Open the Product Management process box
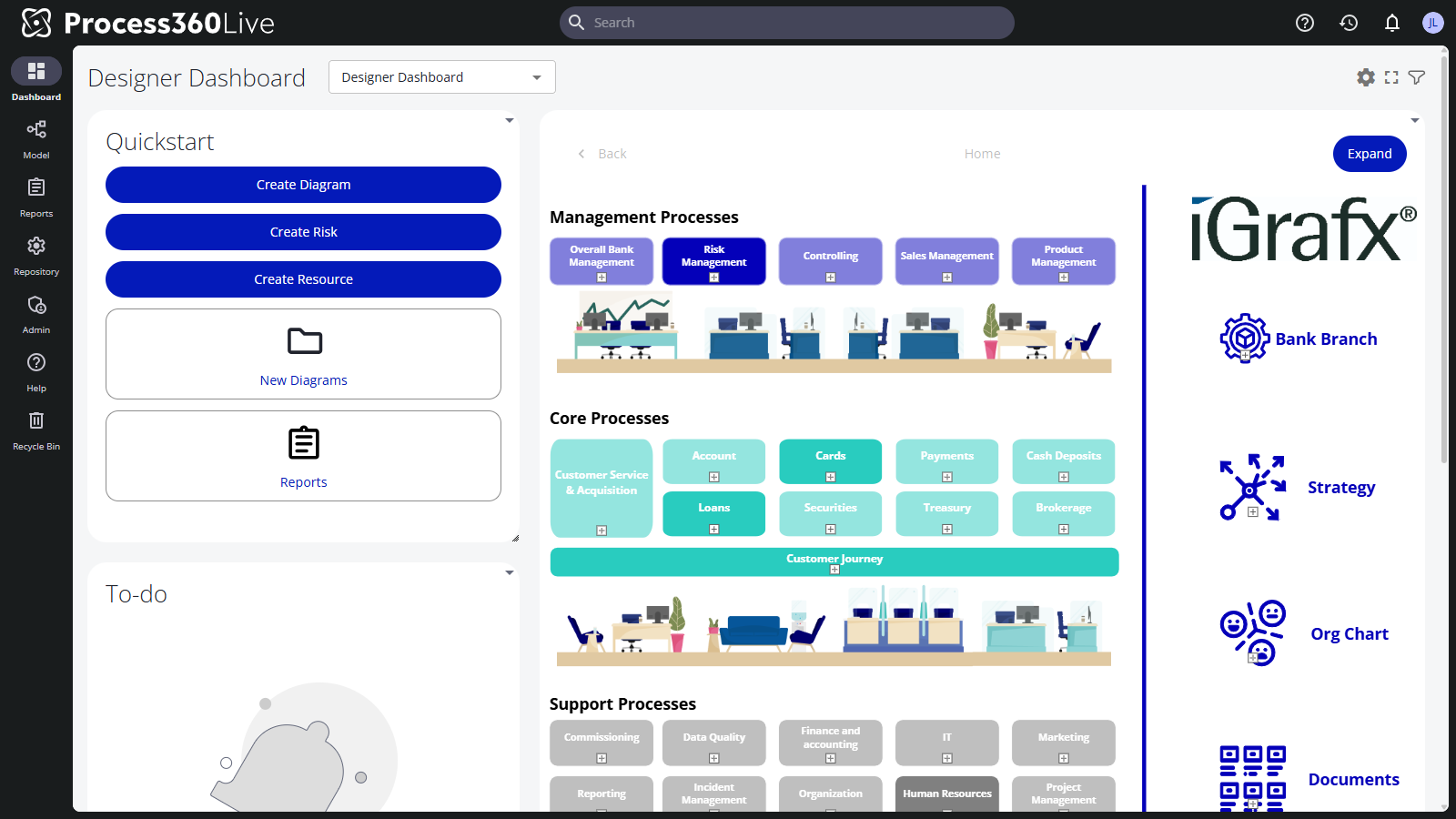 [1064, 261]
